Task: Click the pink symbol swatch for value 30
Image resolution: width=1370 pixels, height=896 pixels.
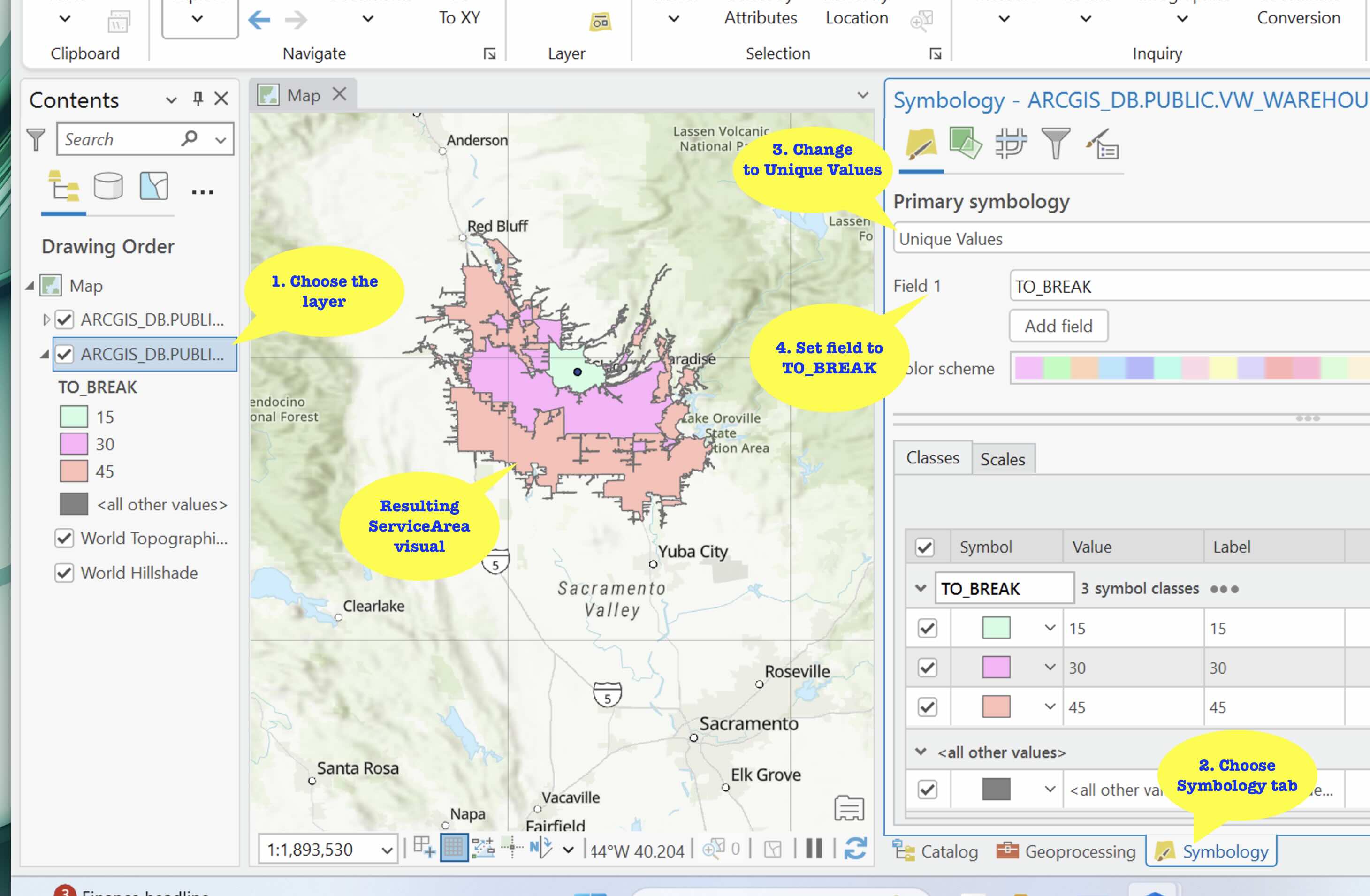Action: click(996, 668)
